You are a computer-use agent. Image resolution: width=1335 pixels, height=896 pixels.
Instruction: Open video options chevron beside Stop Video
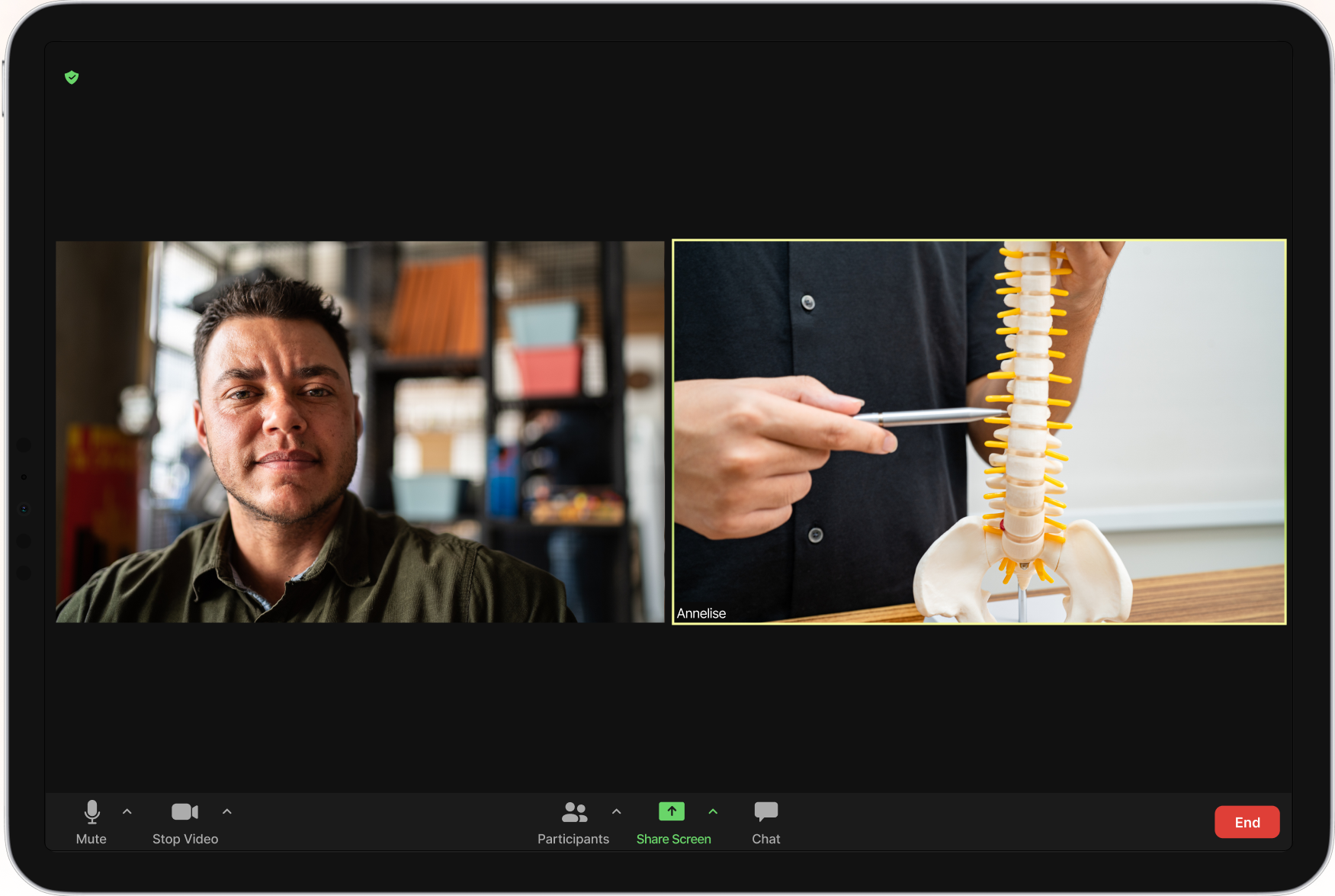tap(227, 812)
